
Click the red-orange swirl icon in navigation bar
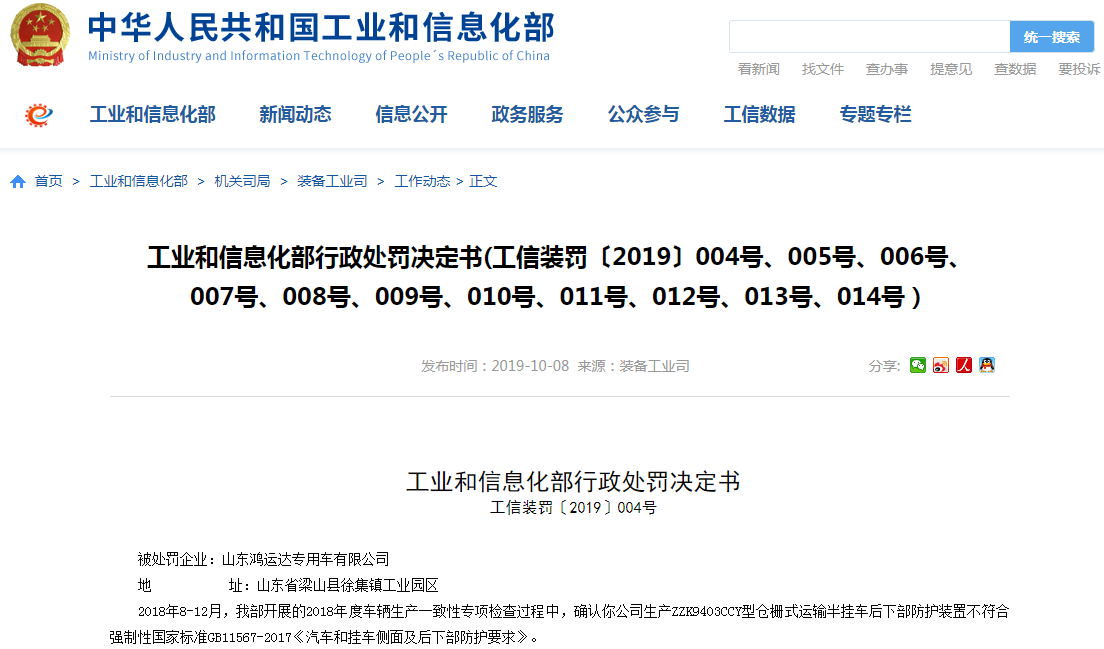coord(39,115)
